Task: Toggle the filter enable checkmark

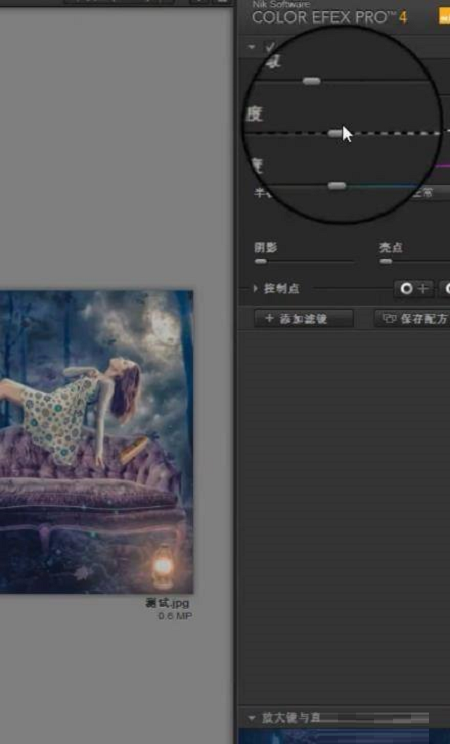Action: point(270,47)
